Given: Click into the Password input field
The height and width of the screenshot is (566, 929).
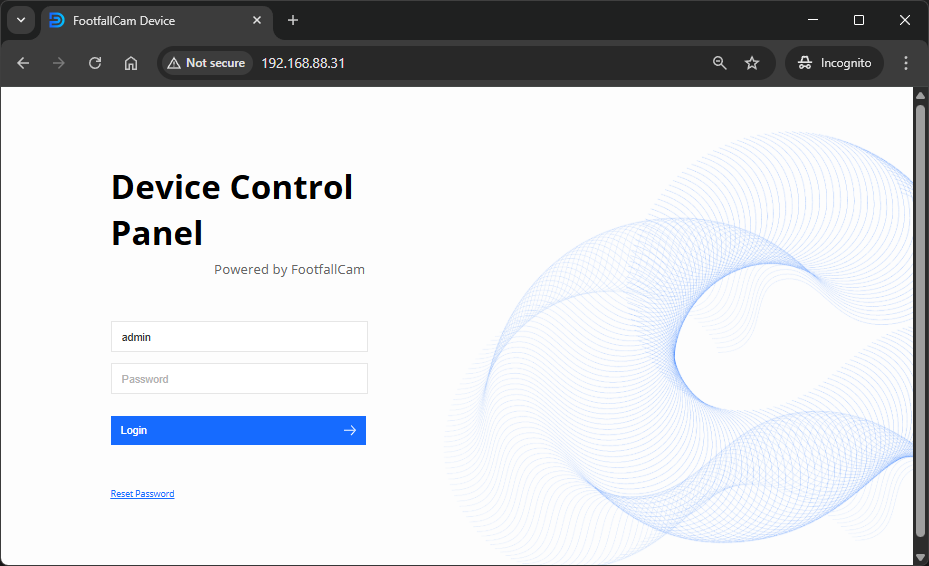Looking at the screenshot, I should click(239, 379).
